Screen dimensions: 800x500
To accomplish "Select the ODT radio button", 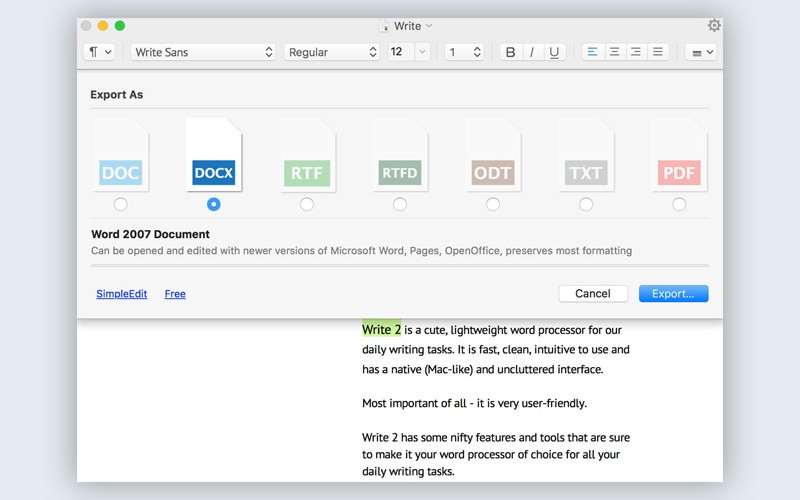I will pyautogui.click(x=493, y=204).
